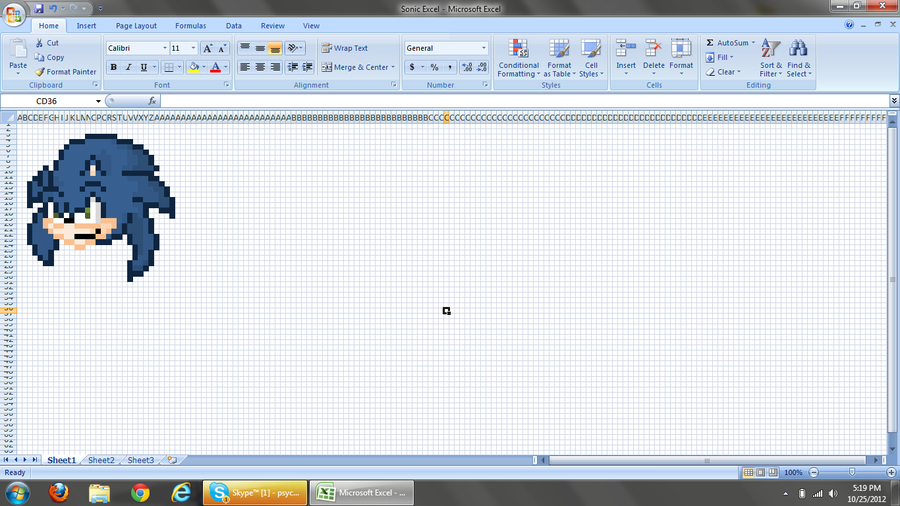Switch to the Formulas tab
The image size is (900, 506).
(191, 26)
